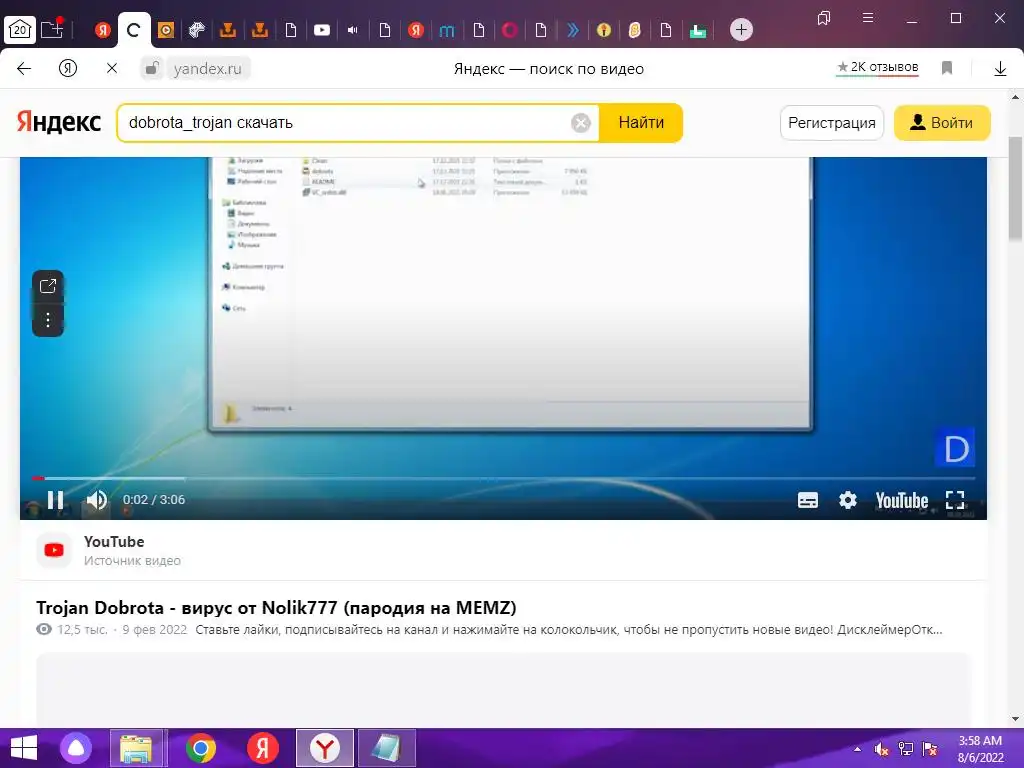The height and width of the screenshot is (768, 1024).
Task: Switch to the muted speaker tab
Action: [353, 30]
